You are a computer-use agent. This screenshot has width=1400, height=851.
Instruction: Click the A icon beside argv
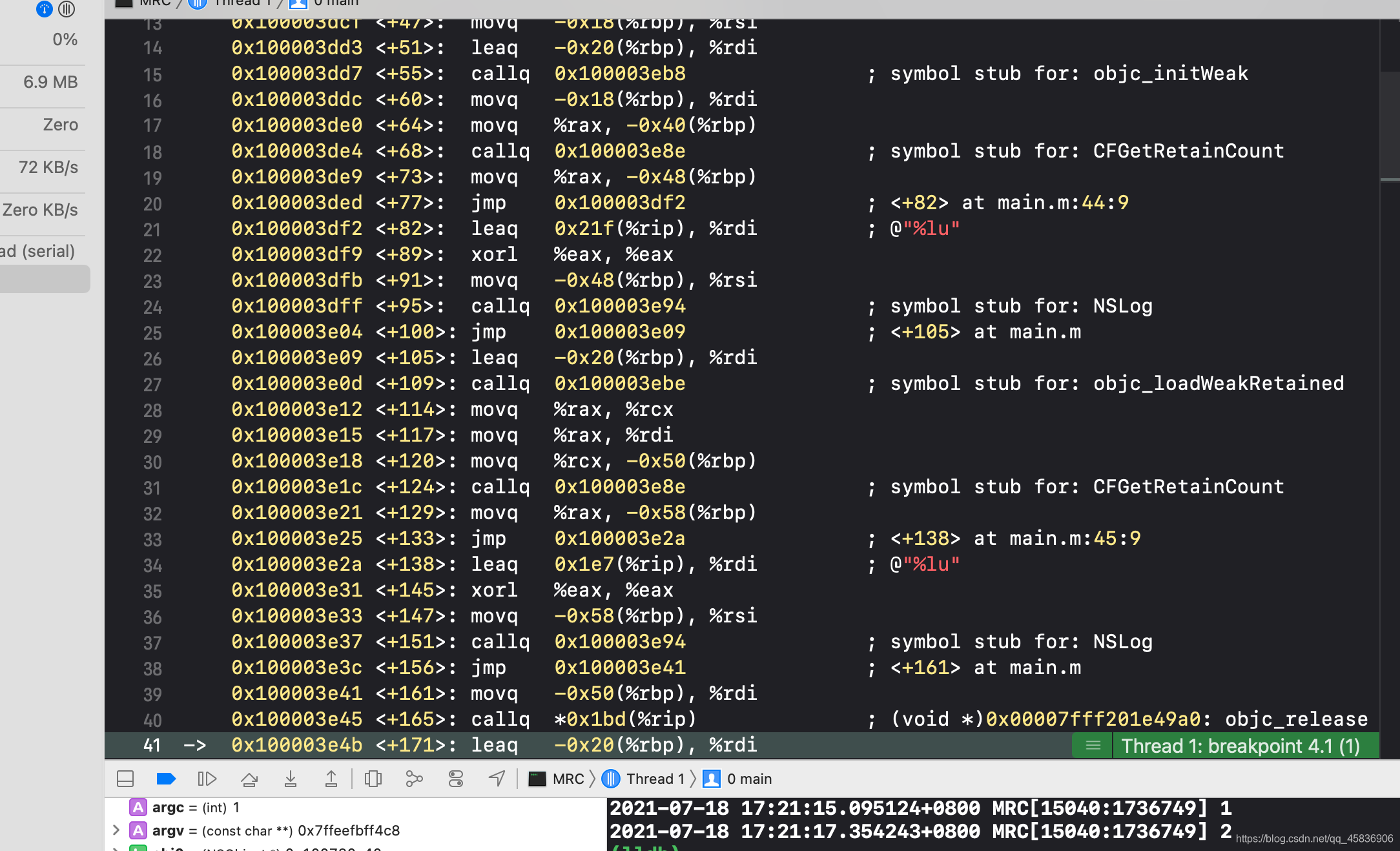tap(138, 830)
